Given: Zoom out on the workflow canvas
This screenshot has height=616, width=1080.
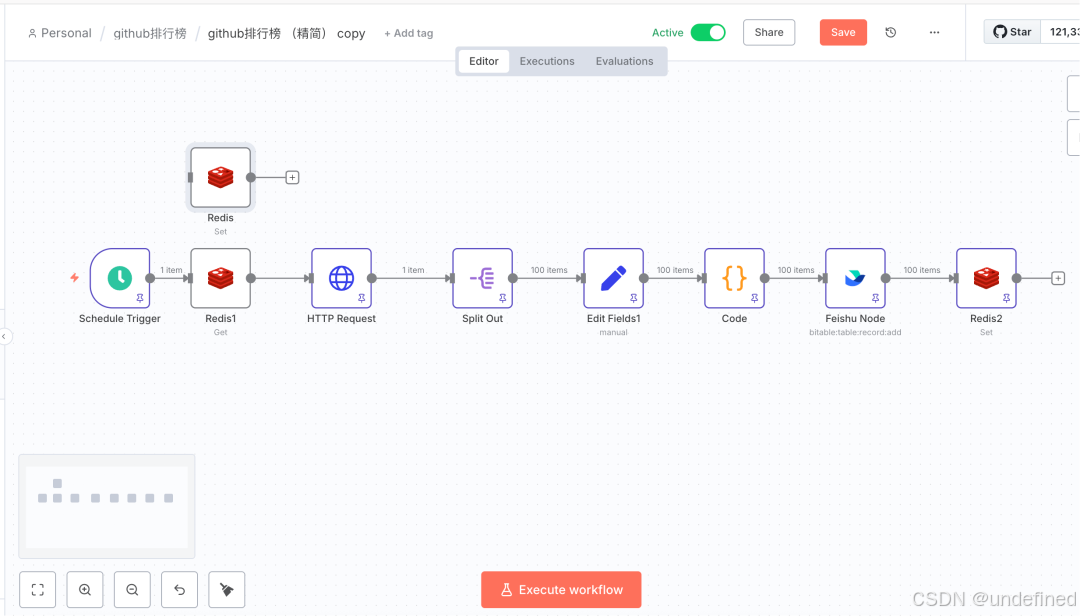Looking at the screenshot, I should tap(132, 590).
